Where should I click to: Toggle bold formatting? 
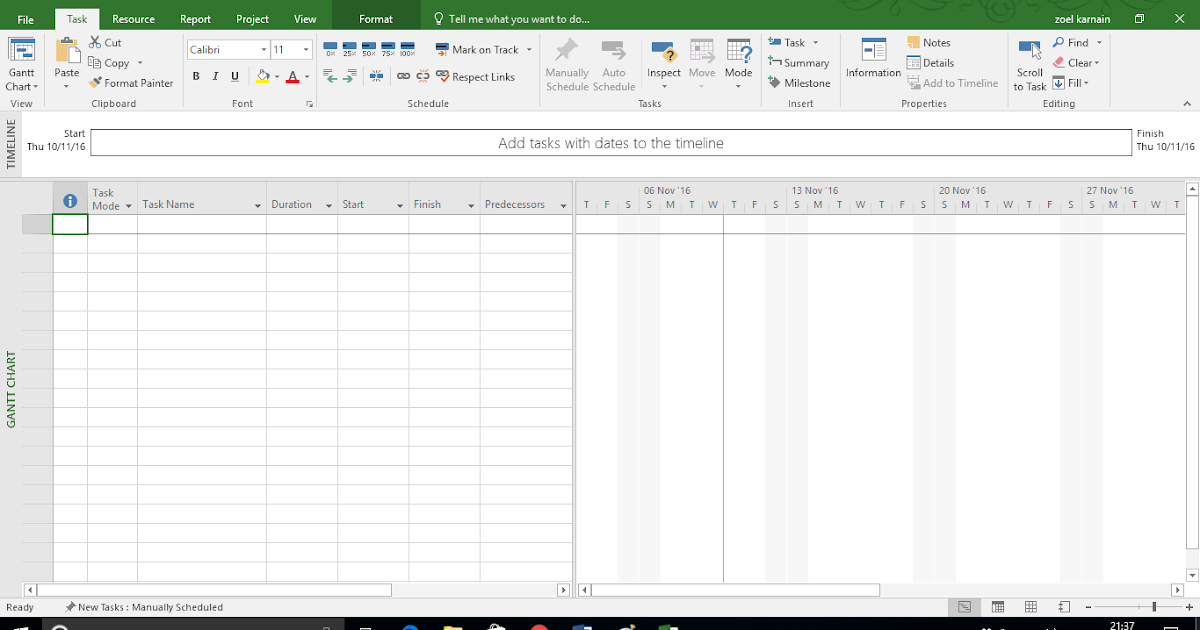196,76
